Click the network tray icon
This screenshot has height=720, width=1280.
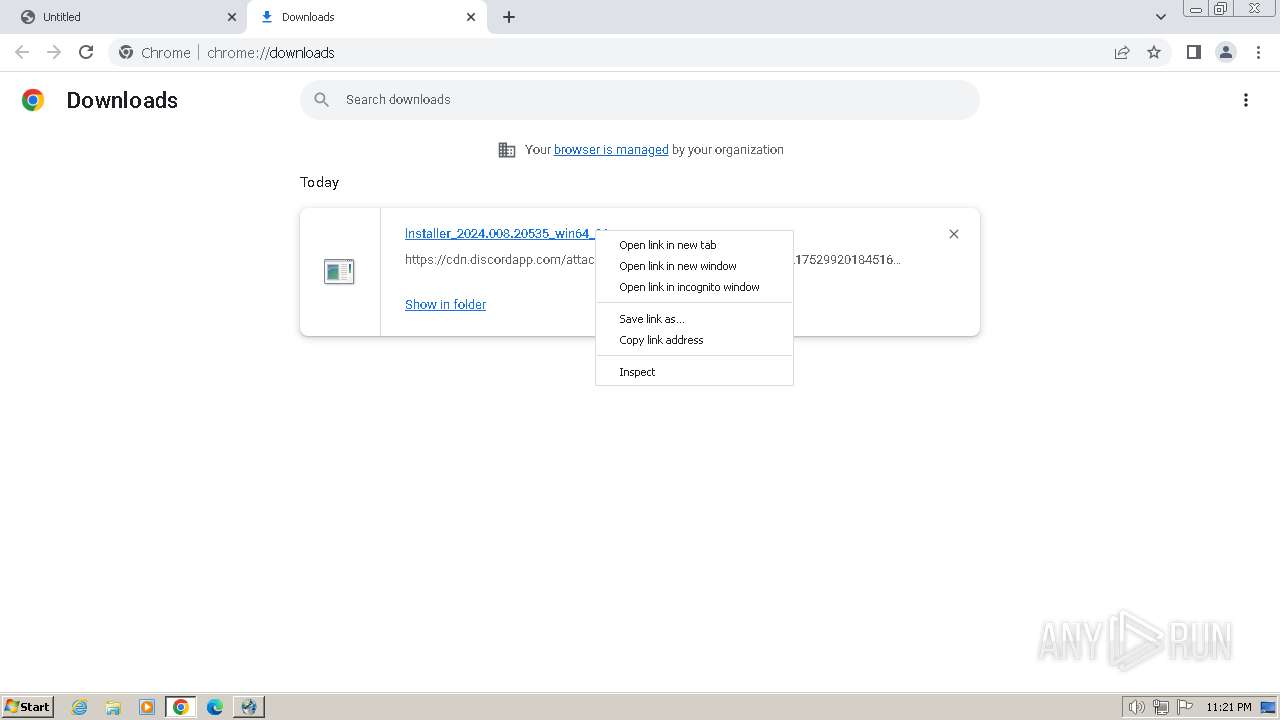[1161, 707]
